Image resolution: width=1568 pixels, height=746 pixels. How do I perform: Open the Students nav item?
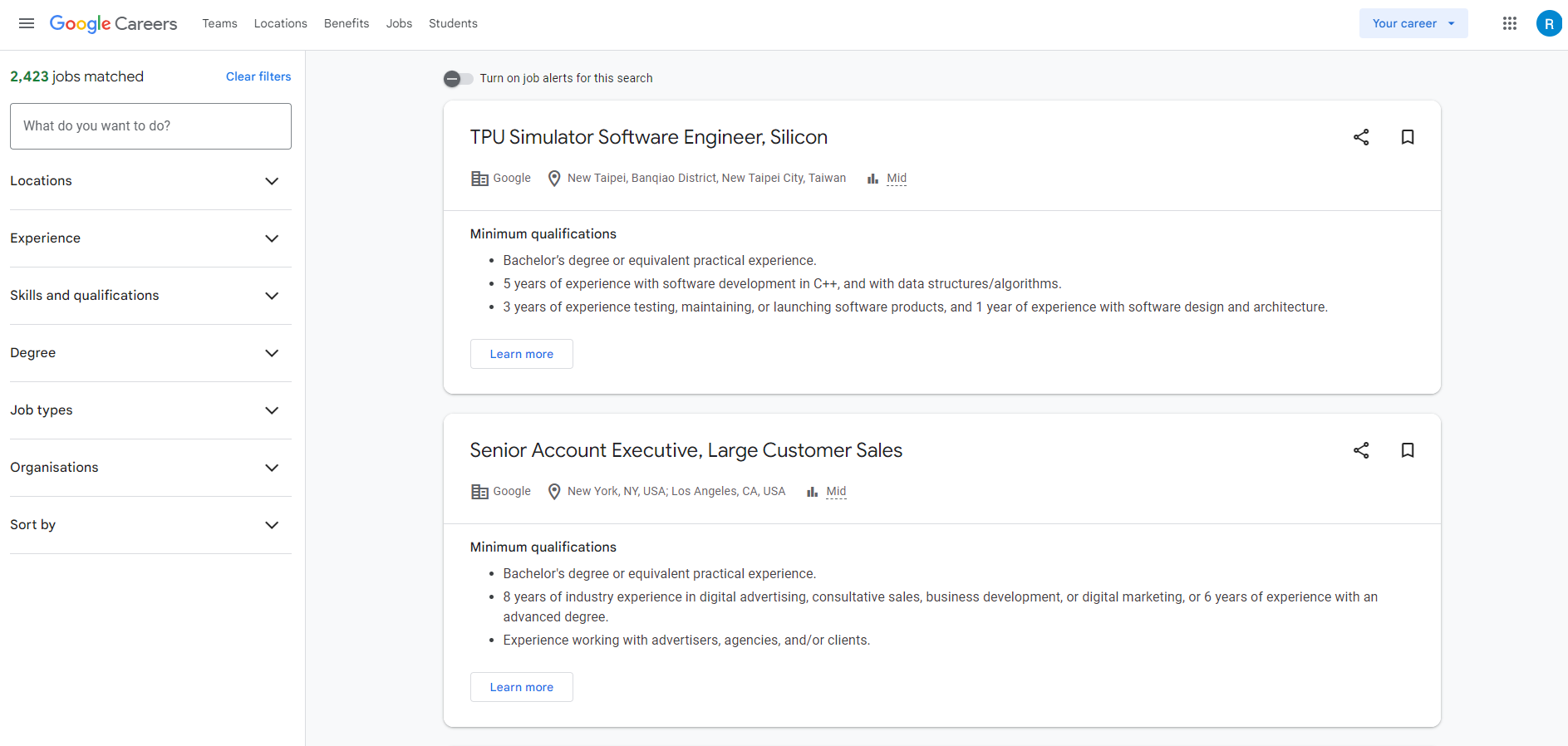pyautogui.click(x=453, y=23)
